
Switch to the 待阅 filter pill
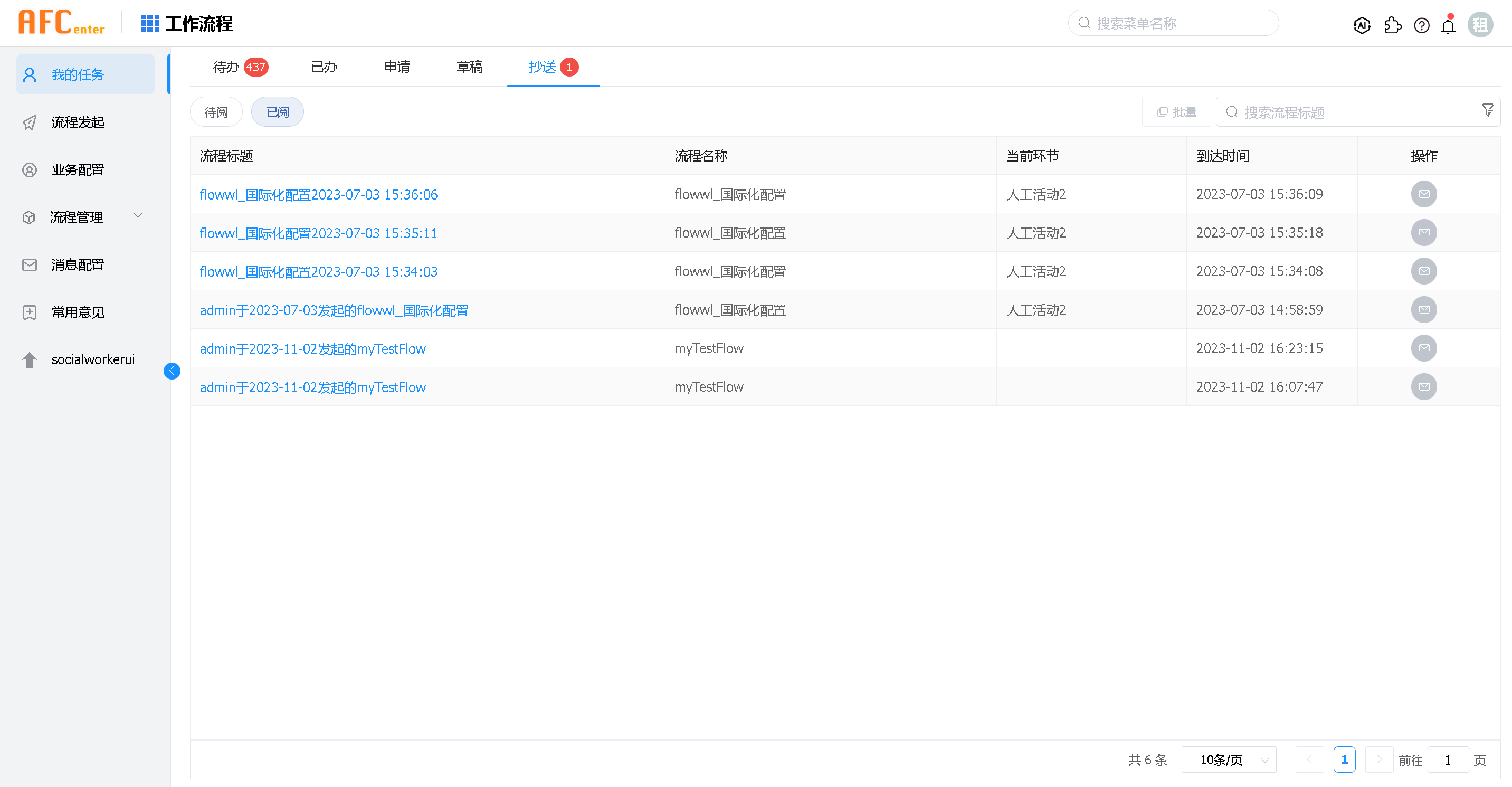pyautogui.click(x=216, y=112)
